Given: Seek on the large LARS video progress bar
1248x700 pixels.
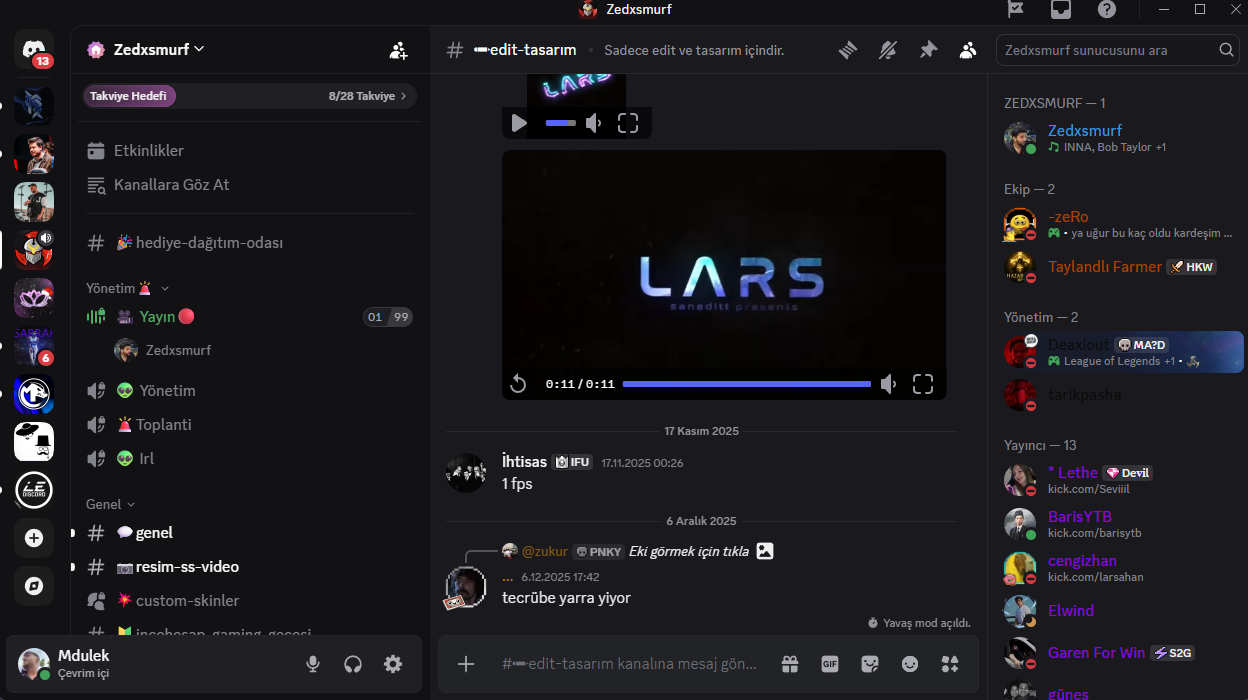Looking at the screenshot, I should pyautogui.click(x=747, y=384).
